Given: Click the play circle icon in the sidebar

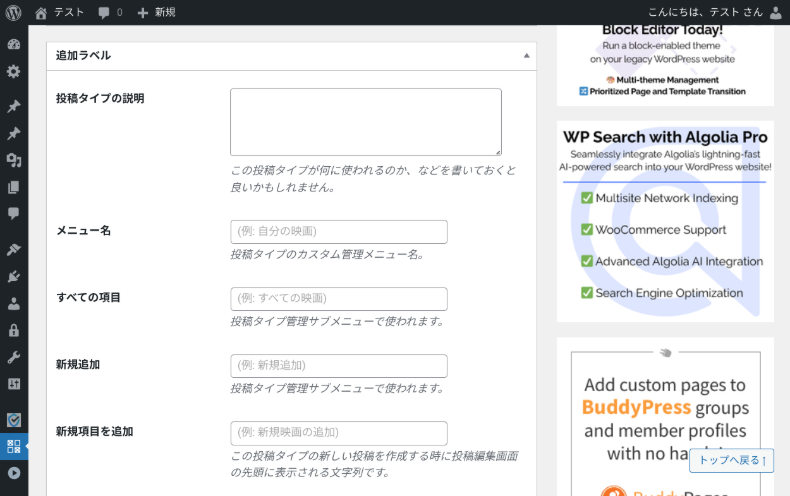Looking at the screenshot, I should pos(14,473).
